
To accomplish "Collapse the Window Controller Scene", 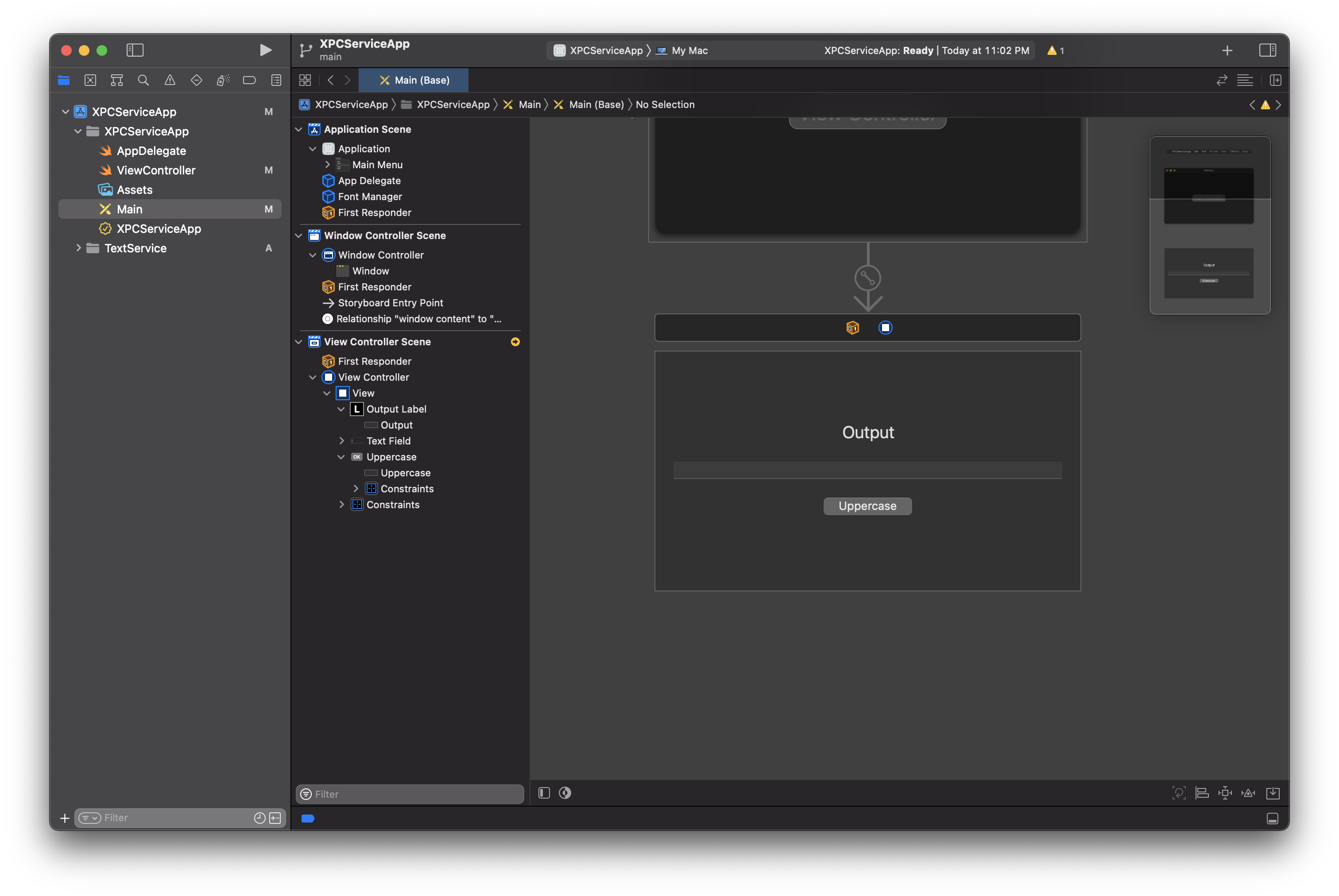I will click(298, 236).
